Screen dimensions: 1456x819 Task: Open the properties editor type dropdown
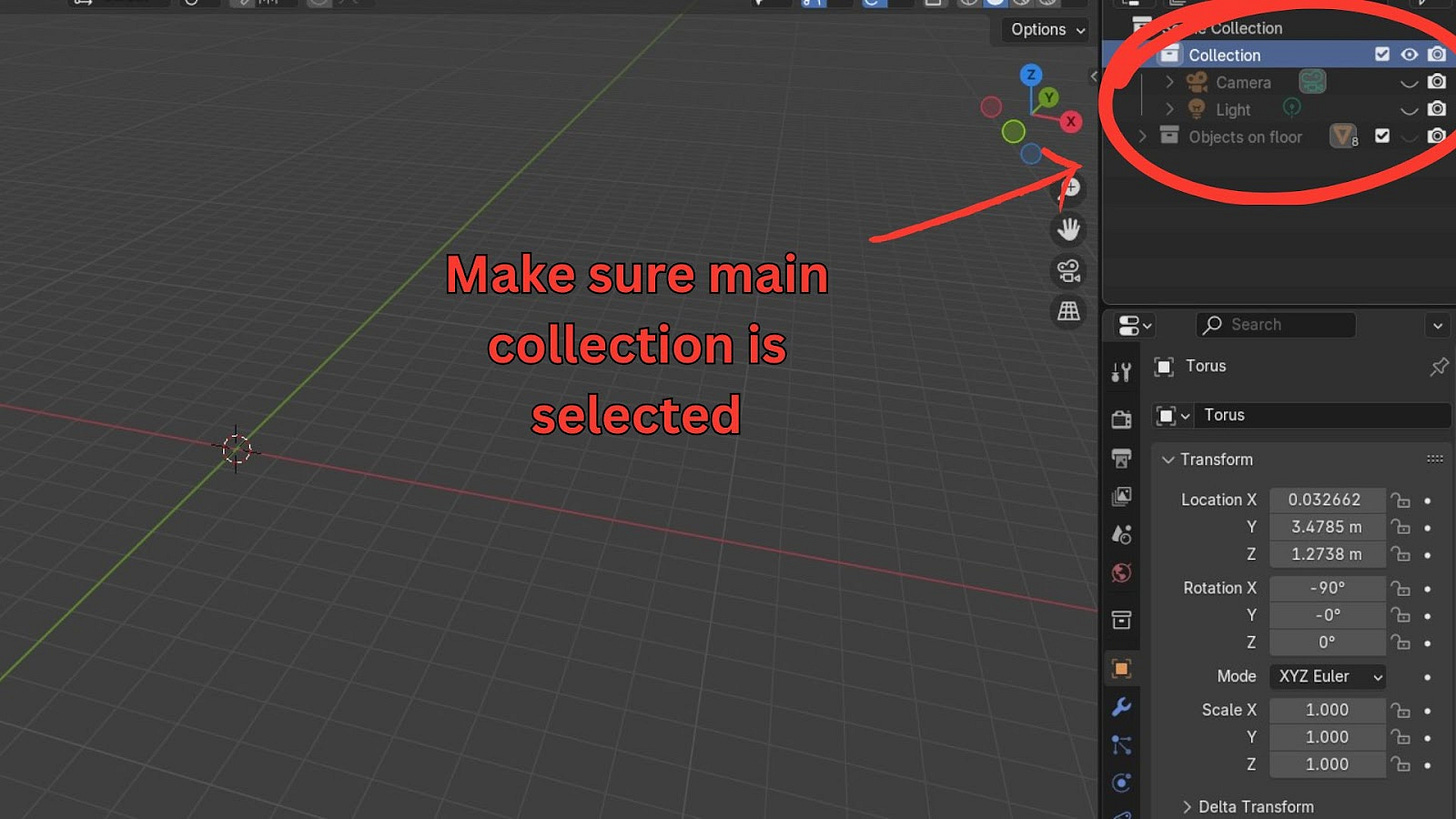(x=1135, y=325)
